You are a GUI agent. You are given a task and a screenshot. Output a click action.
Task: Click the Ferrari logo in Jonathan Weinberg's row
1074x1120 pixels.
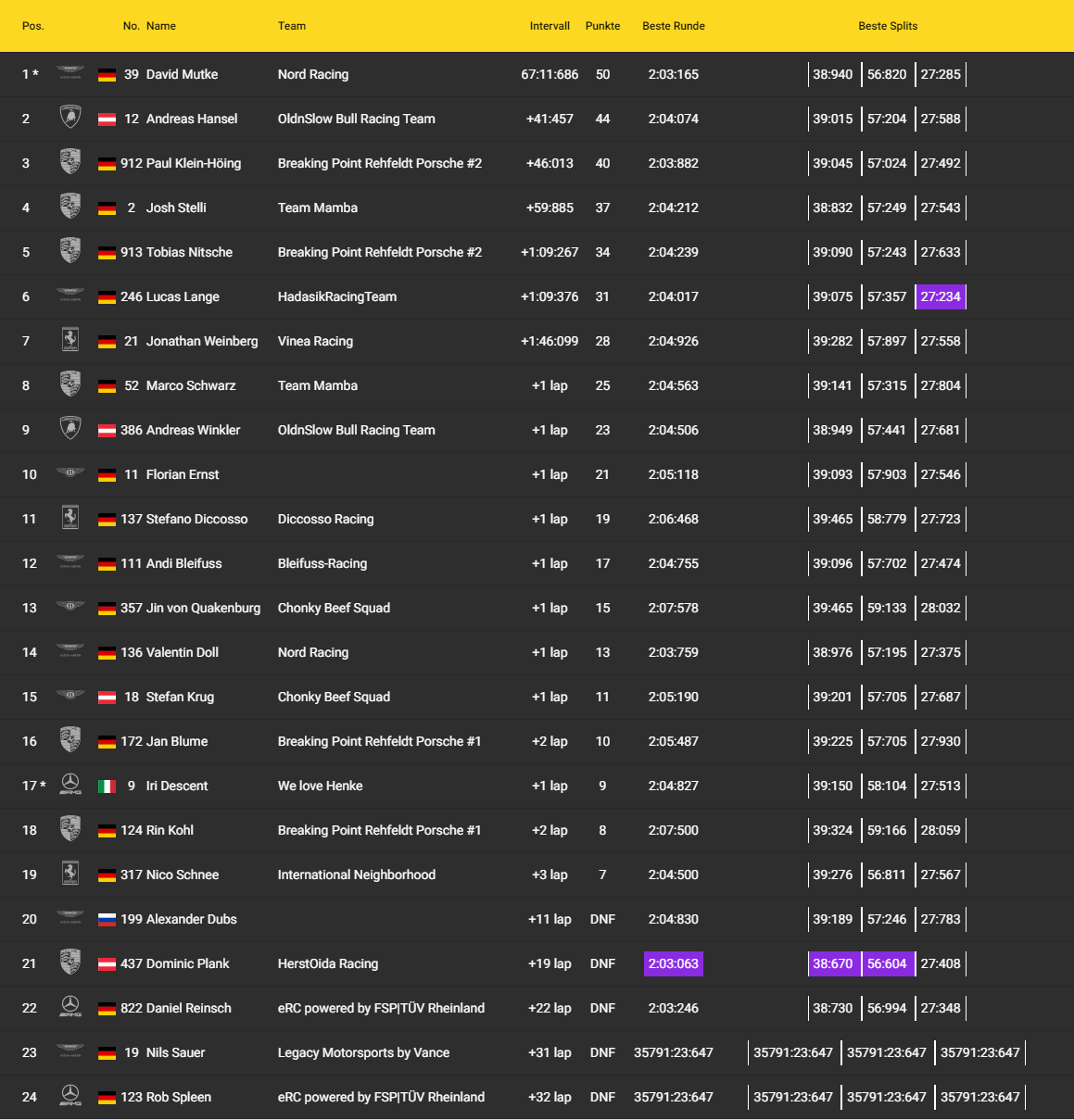(70, 340)
